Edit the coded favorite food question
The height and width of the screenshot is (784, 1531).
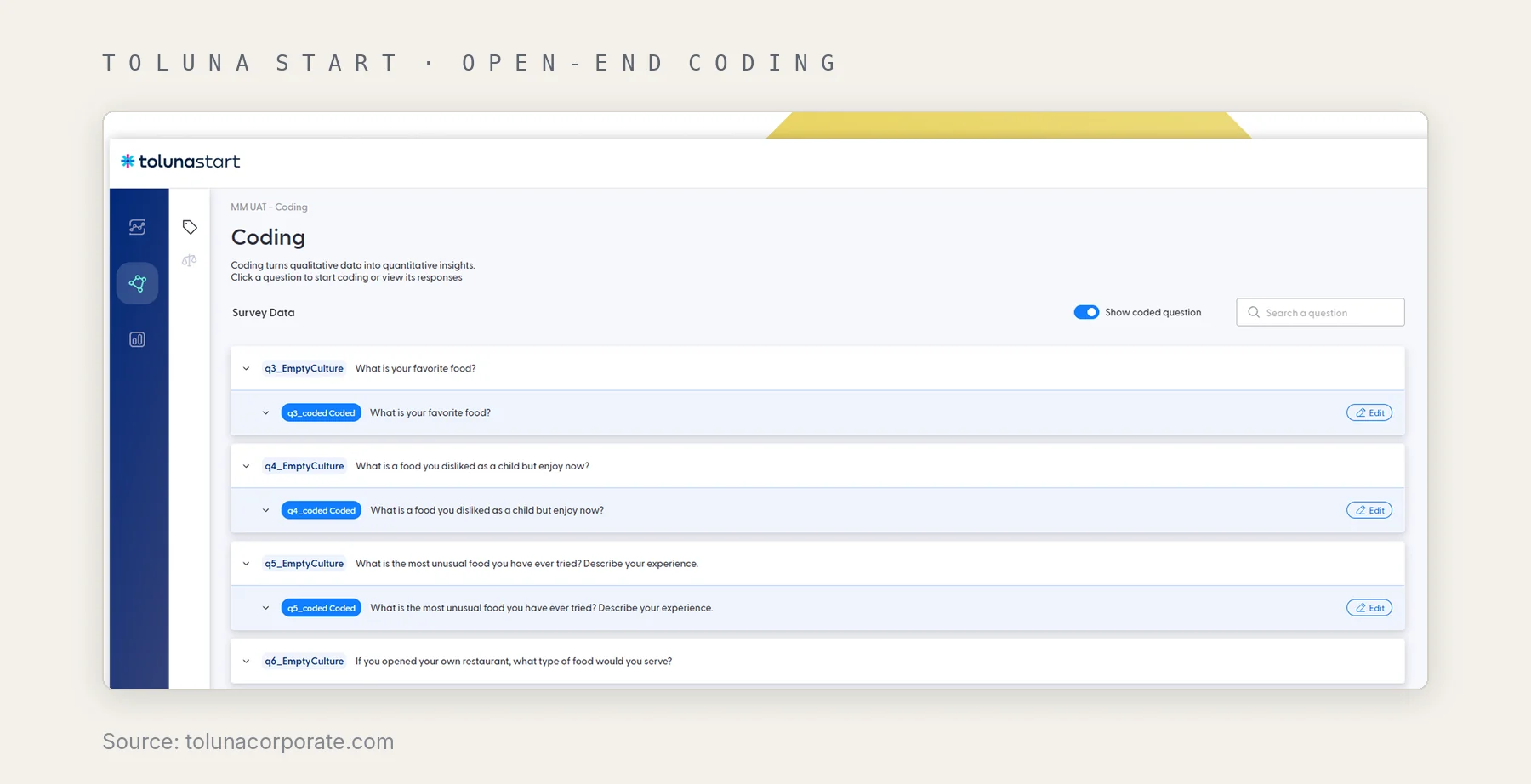[x=1369, y=412]
